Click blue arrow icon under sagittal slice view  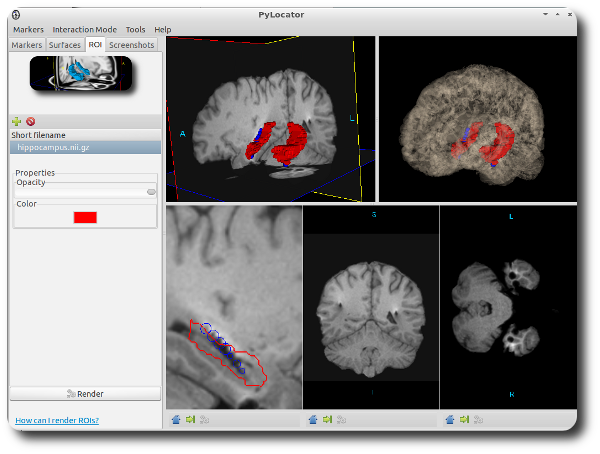point(176,419)
